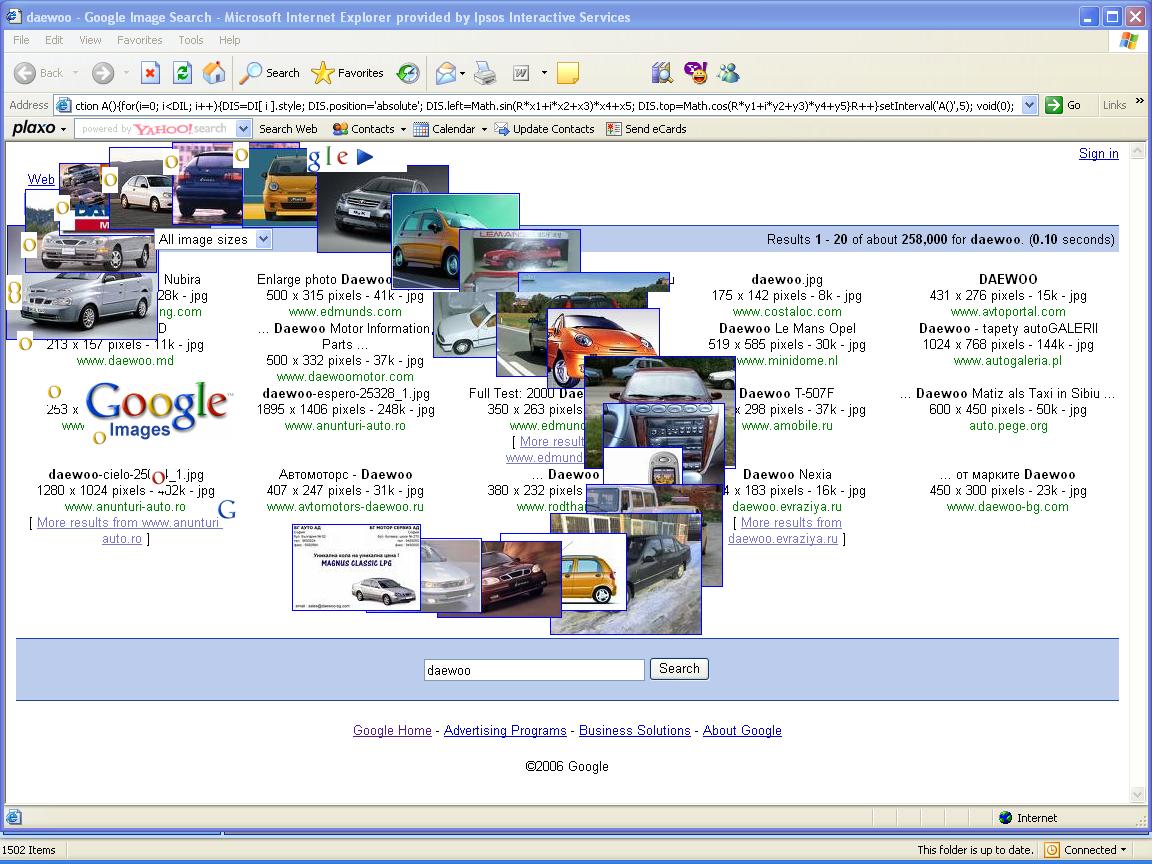Launch Yahoo Messenger icon

[x=695, y=73]
